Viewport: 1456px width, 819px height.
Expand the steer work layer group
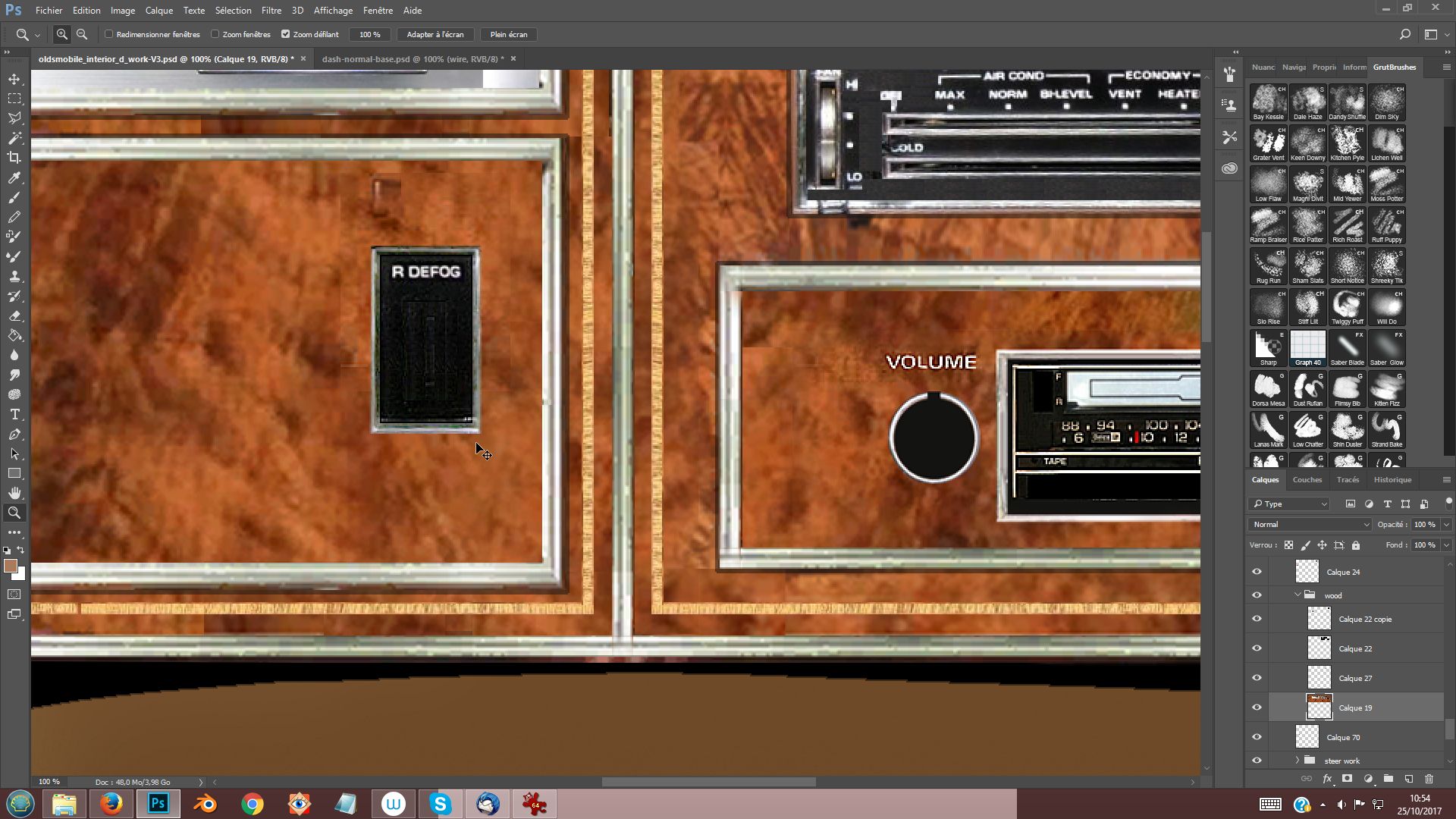[x=1298, y=761]
